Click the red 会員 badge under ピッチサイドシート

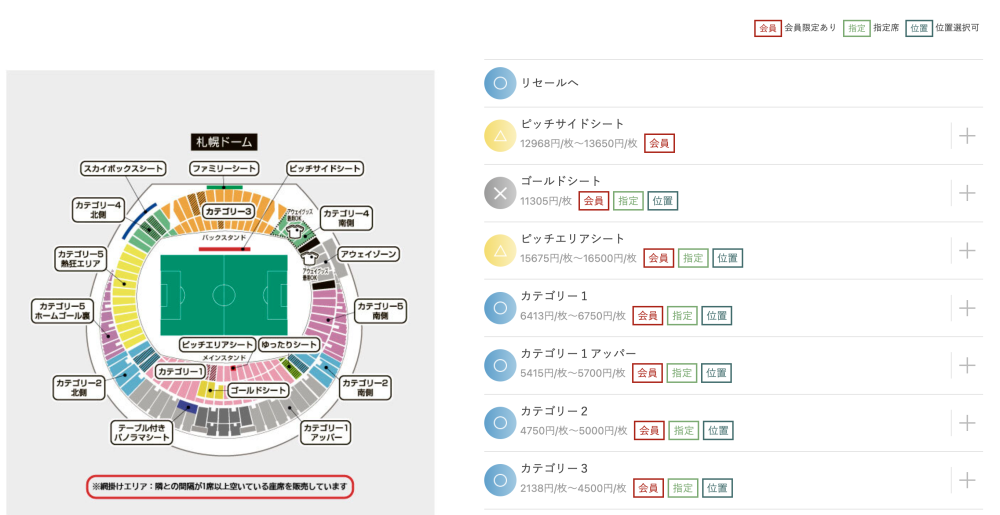point(659,143)
